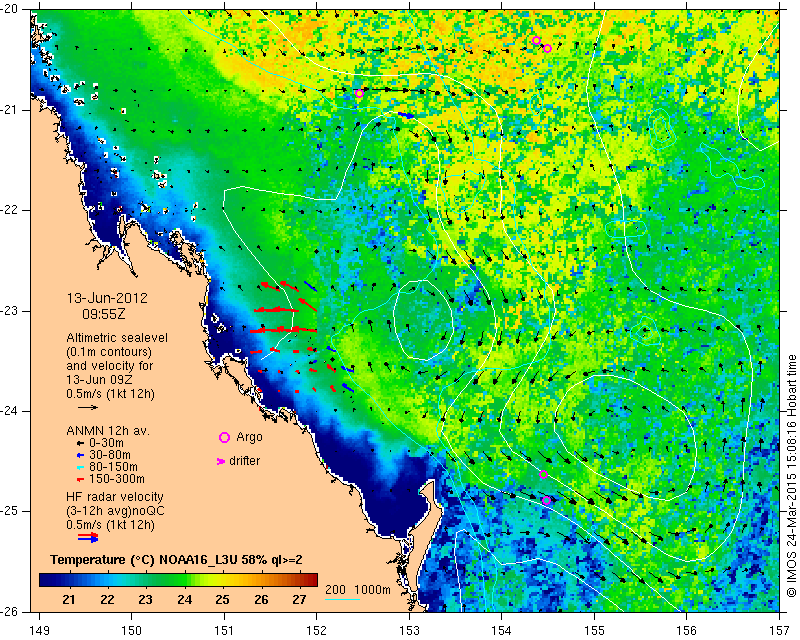Click the colour bar tick label '27'
The height and width of the screenshot is (640, 800).
click(x=299, y=599)
